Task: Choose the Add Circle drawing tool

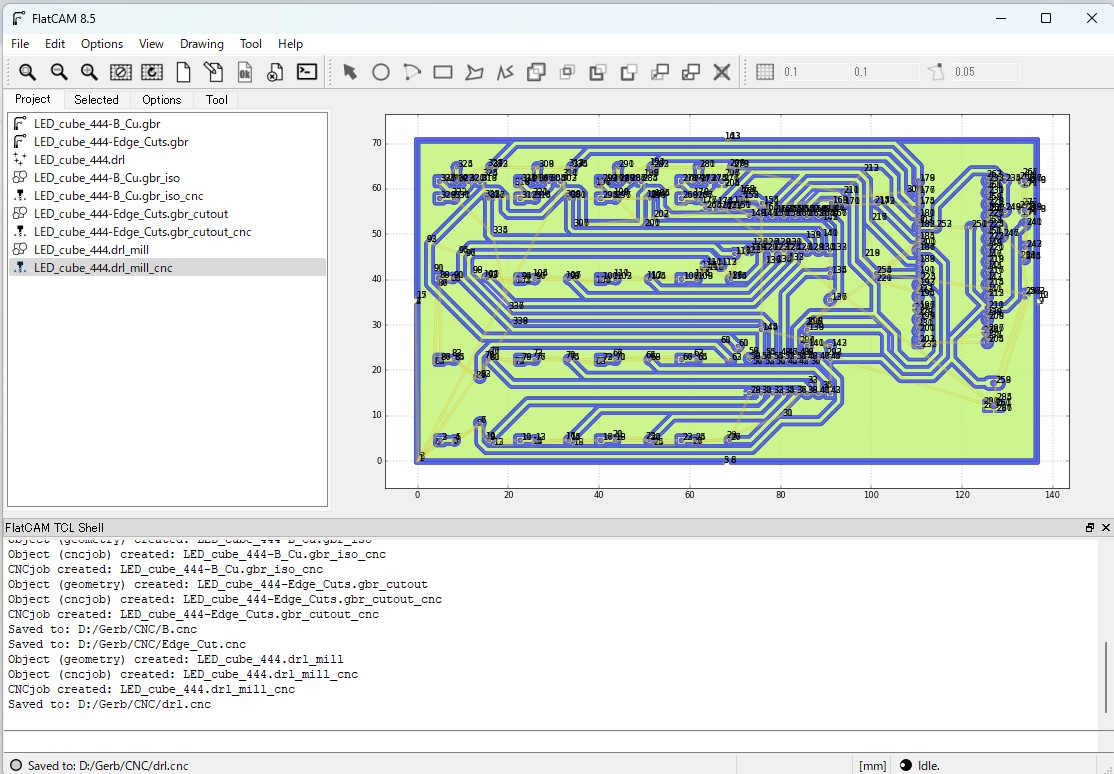Action: click(x=381, y=72)
